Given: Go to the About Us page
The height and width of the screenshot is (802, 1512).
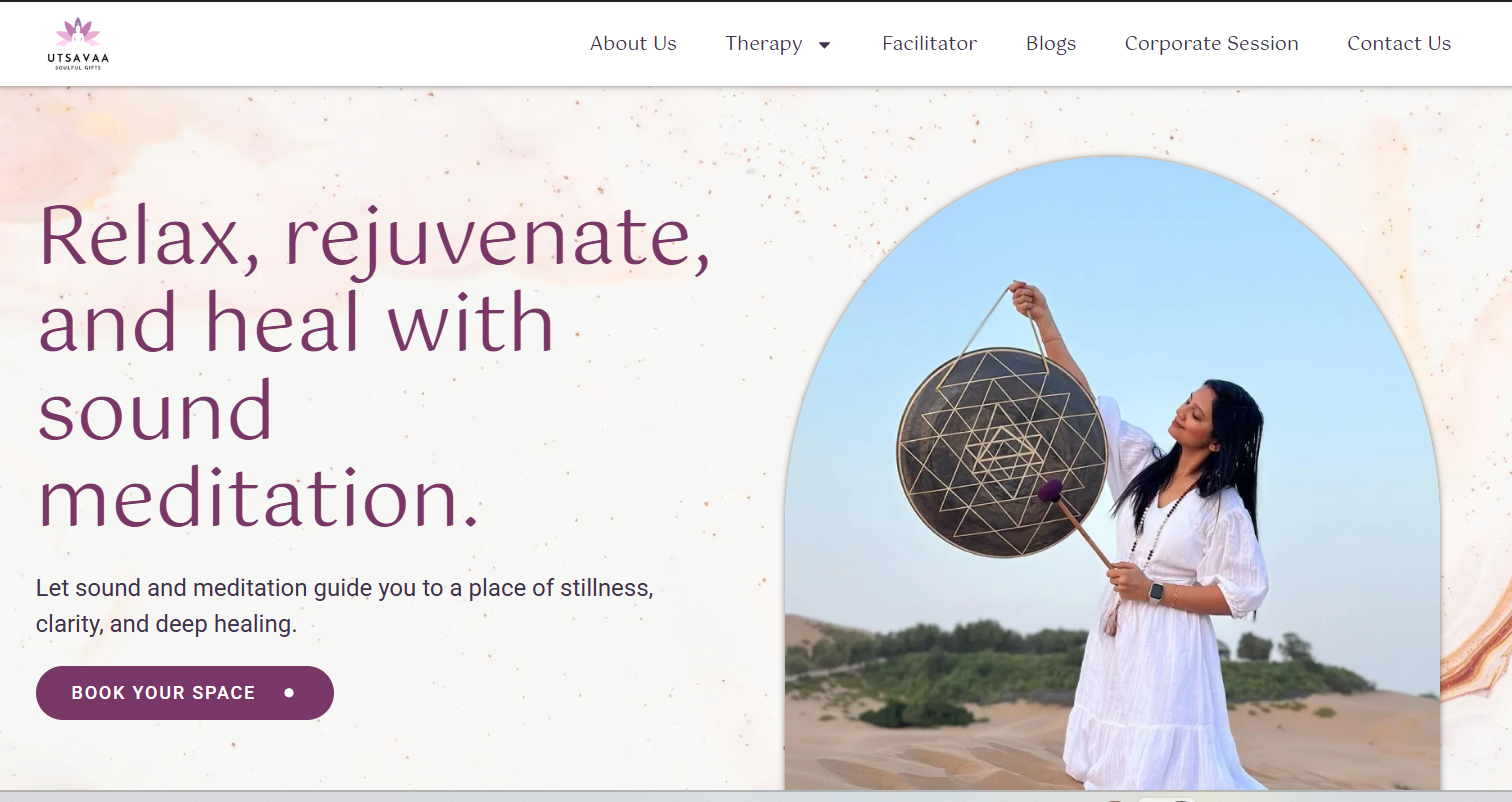Looking at the screenshot, I should pyautogui.click(x=633, y=43).
